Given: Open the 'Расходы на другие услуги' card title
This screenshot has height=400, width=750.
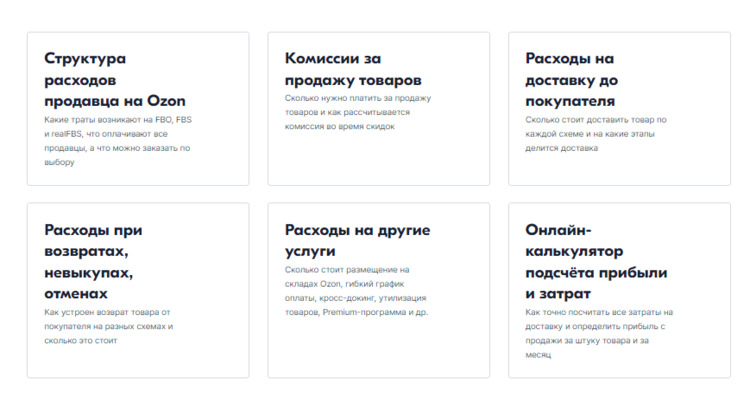Looking at the screenshot, I should coord(357,241).
